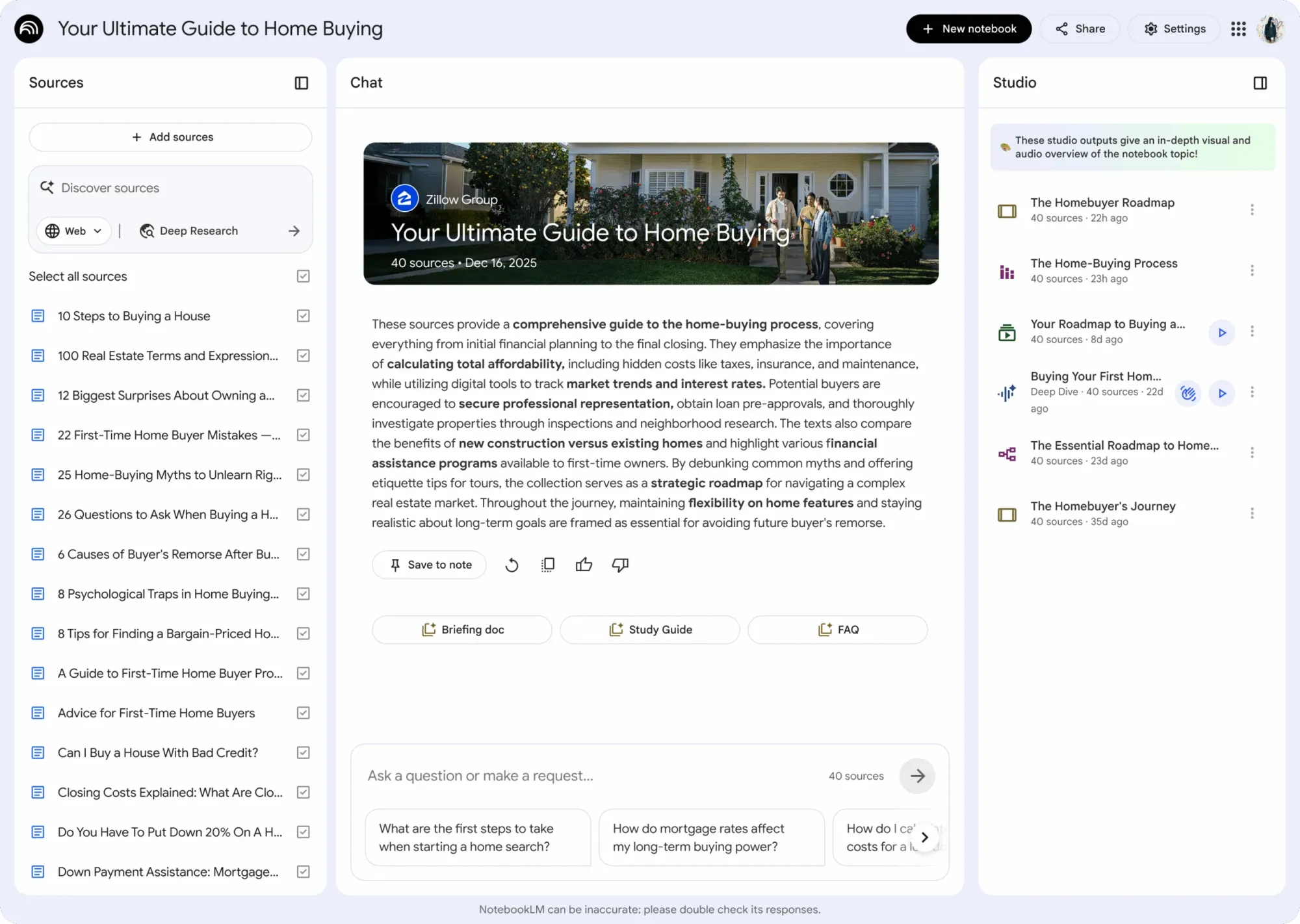Image resolution: width=1300 pixels, height=924 pixels.
Task: Uncheck 10 Steps to Buying a House
Action: (x=303, y=316)
